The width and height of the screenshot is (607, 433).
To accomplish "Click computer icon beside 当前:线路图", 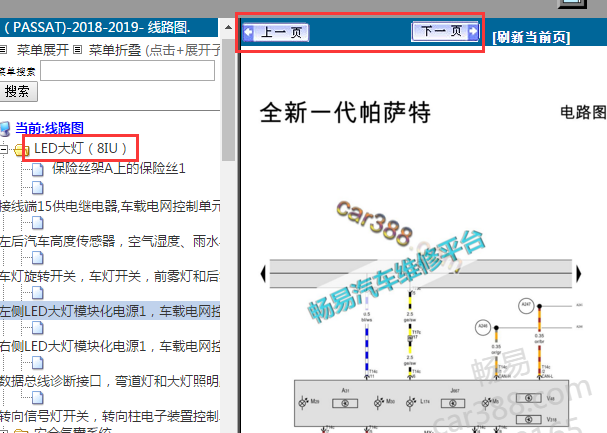I will pyautogui.click(x=5, y=129).
